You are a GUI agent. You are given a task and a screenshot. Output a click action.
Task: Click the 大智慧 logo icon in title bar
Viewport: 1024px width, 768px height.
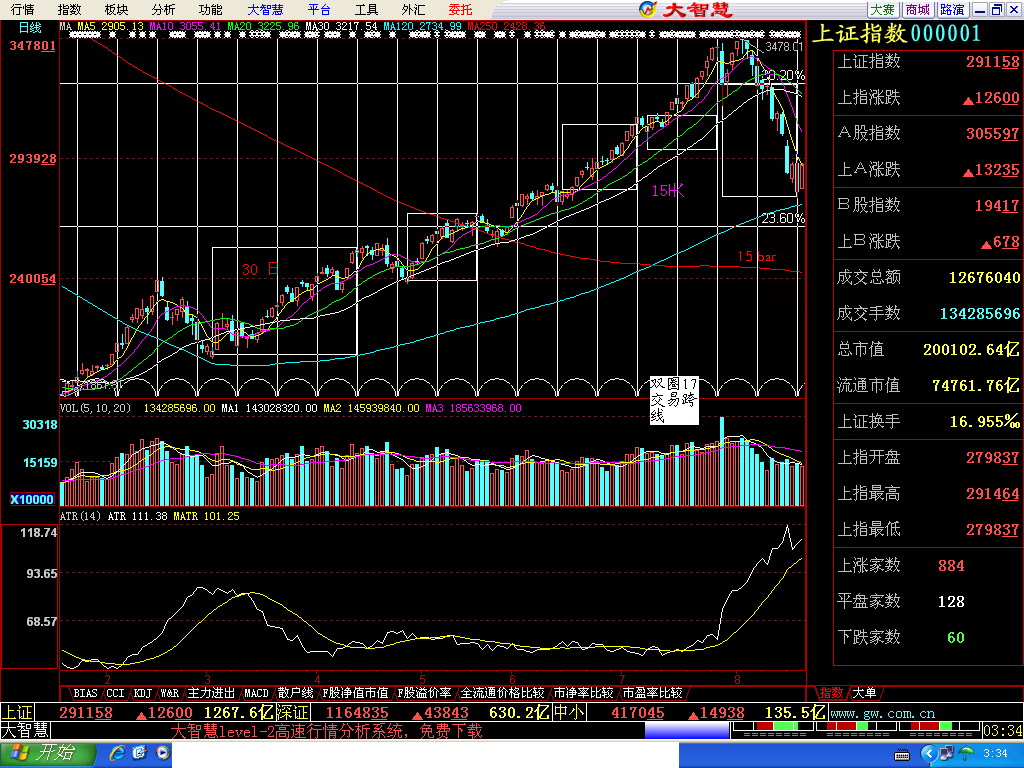pyautogui.click(x=647, y=9)
